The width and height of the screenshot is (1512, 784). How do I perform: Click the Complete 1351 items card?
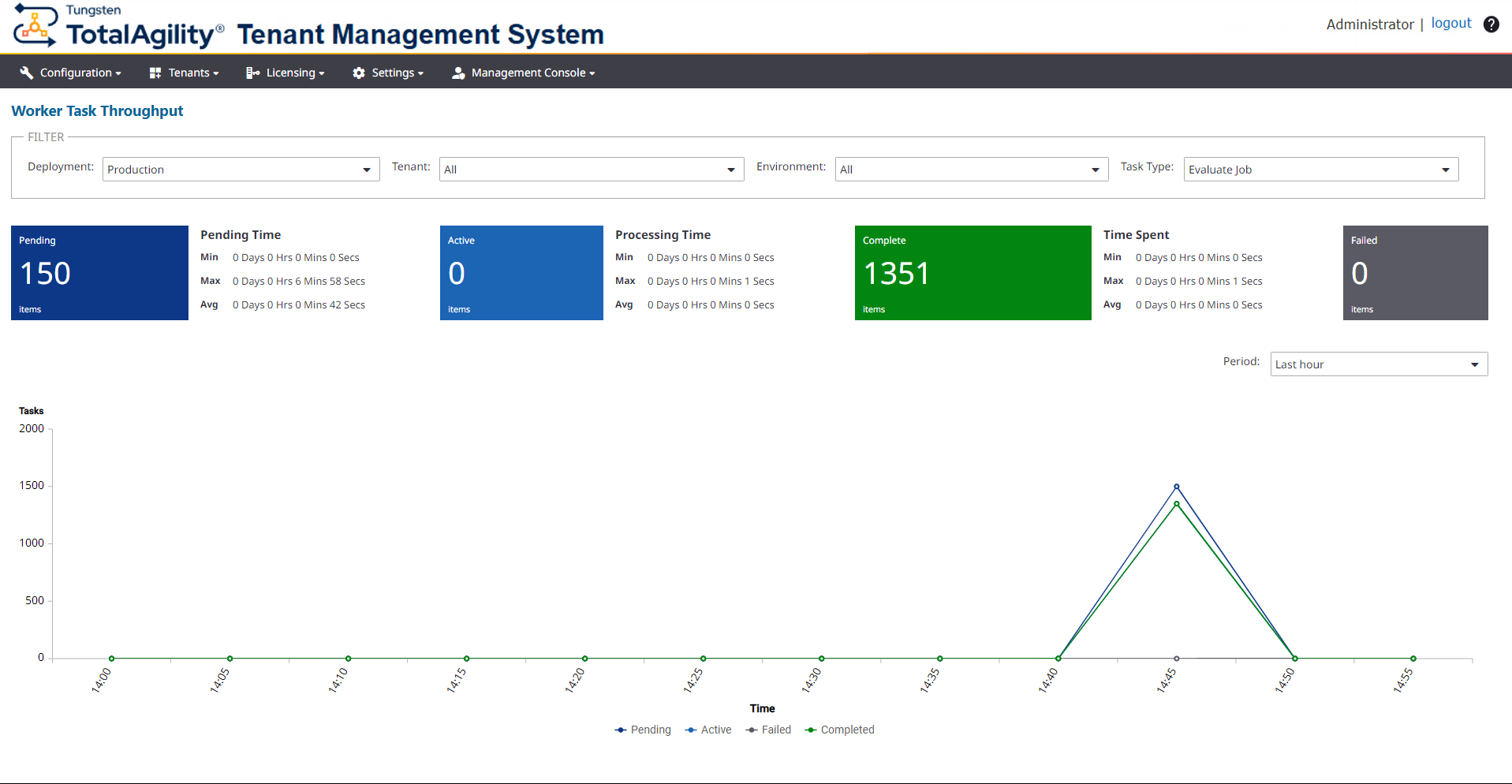973,272
